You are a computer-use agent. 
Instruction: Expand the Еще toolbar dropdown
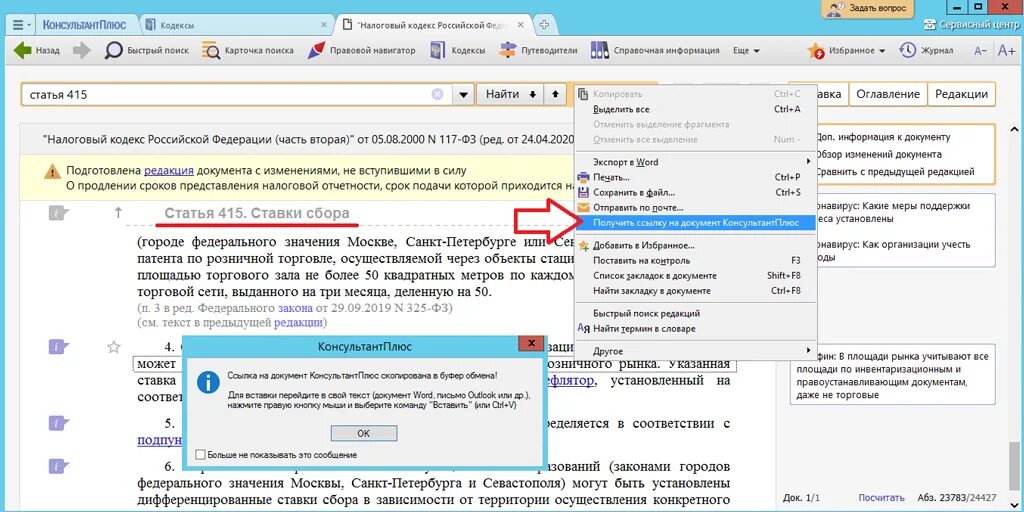tap(746, 50)
